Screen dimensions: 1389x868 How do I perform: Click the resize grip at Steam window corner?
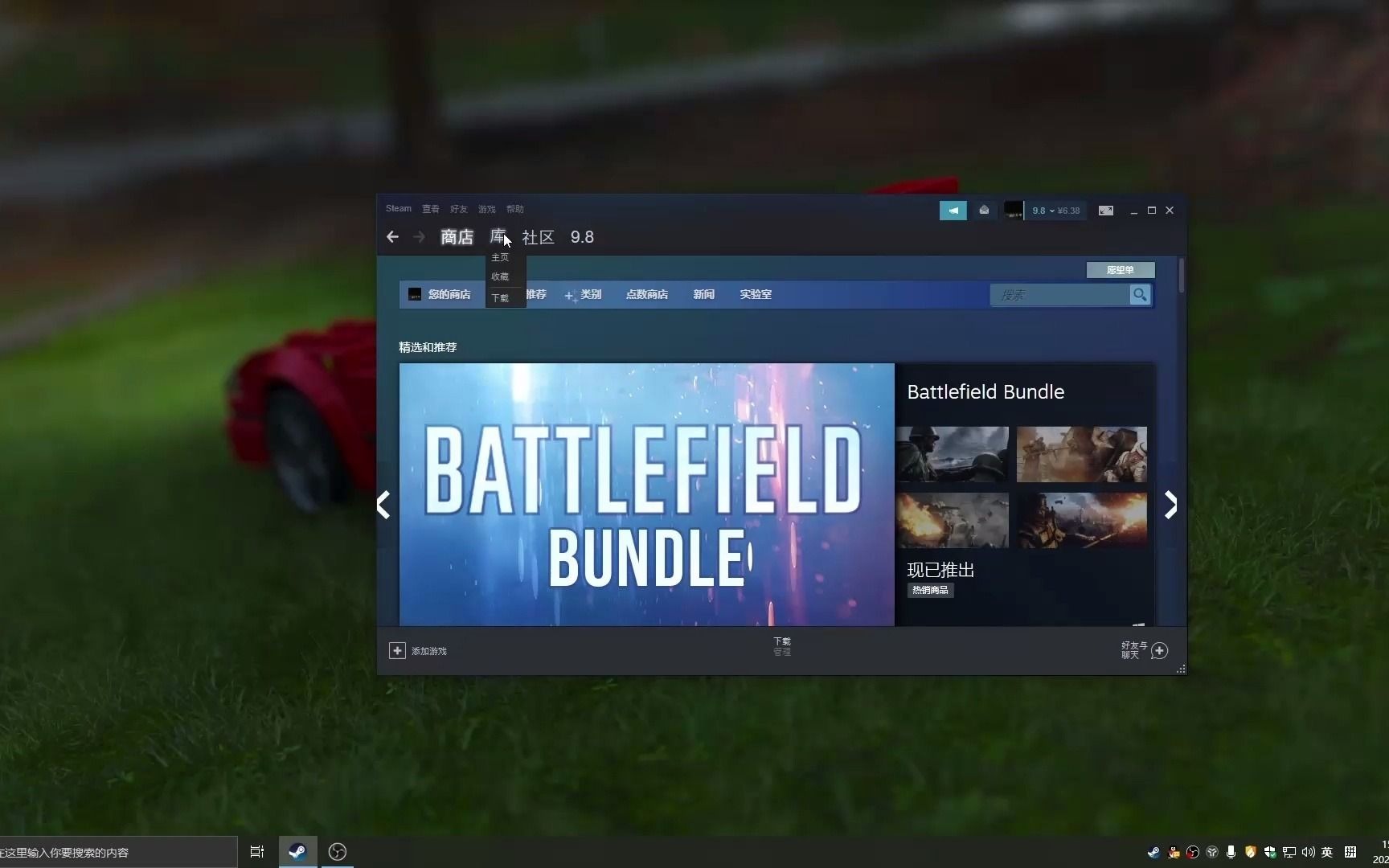coord(1181,669)
